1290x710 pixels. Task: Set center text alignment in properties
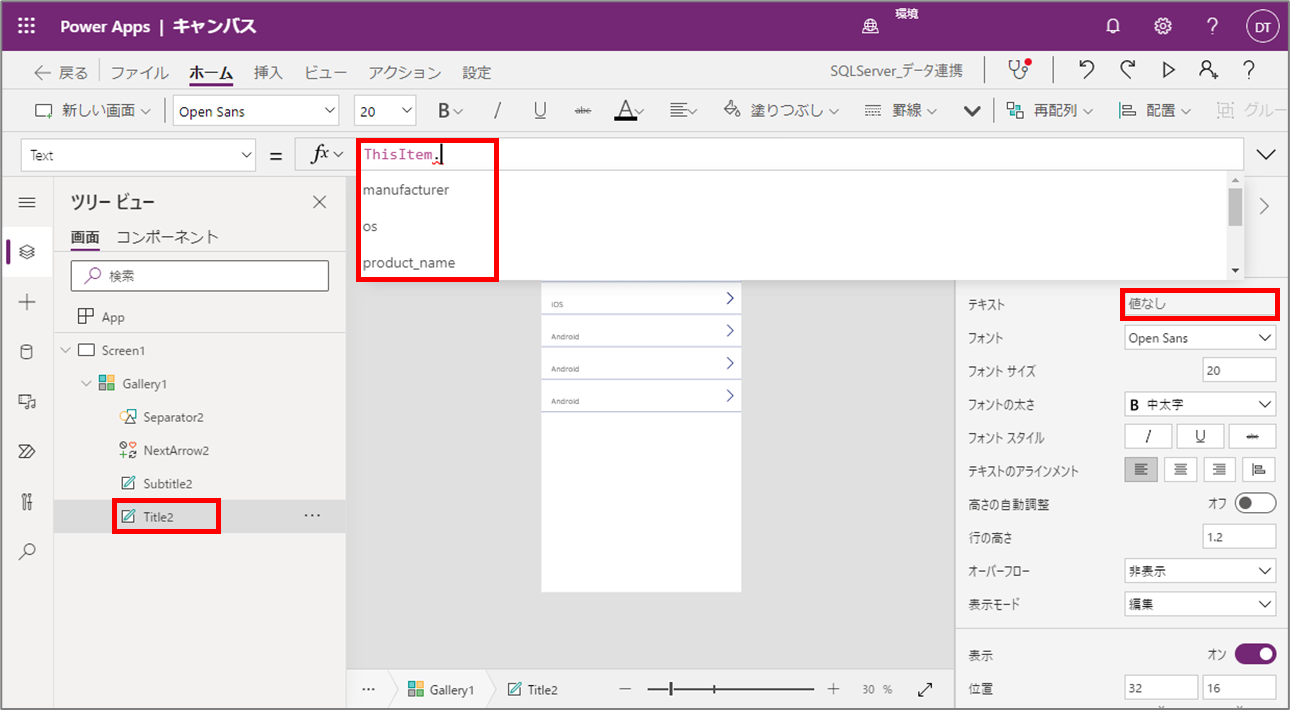coord(1180,470)
